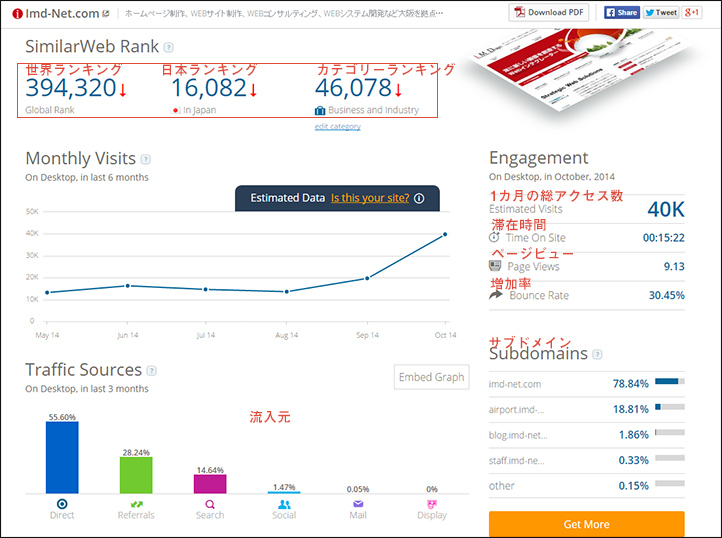Select the imd-net.com subdomain row

coord(587,384)
